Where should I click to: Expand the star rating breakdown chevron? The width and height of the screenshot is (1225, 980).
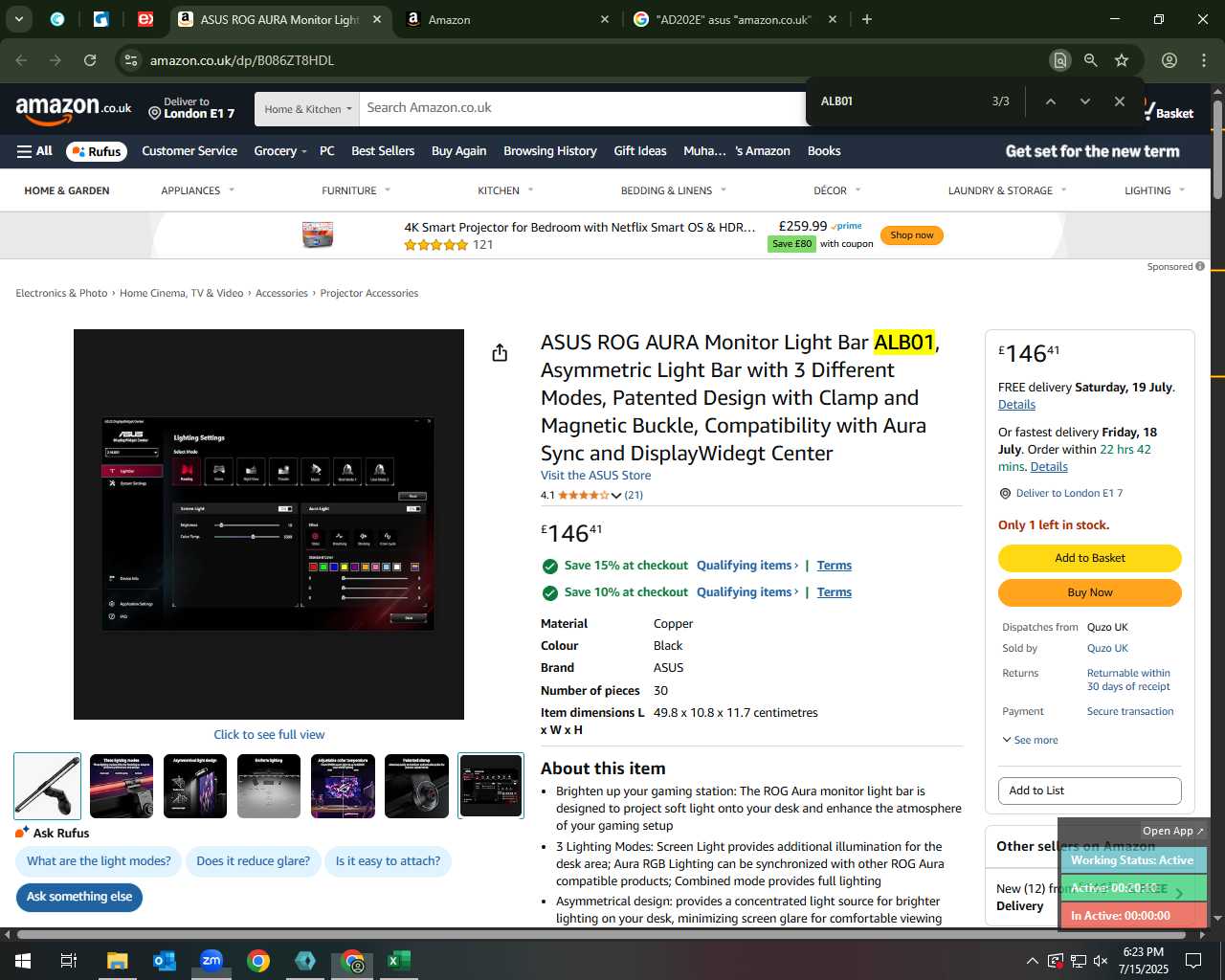point(616,496)
